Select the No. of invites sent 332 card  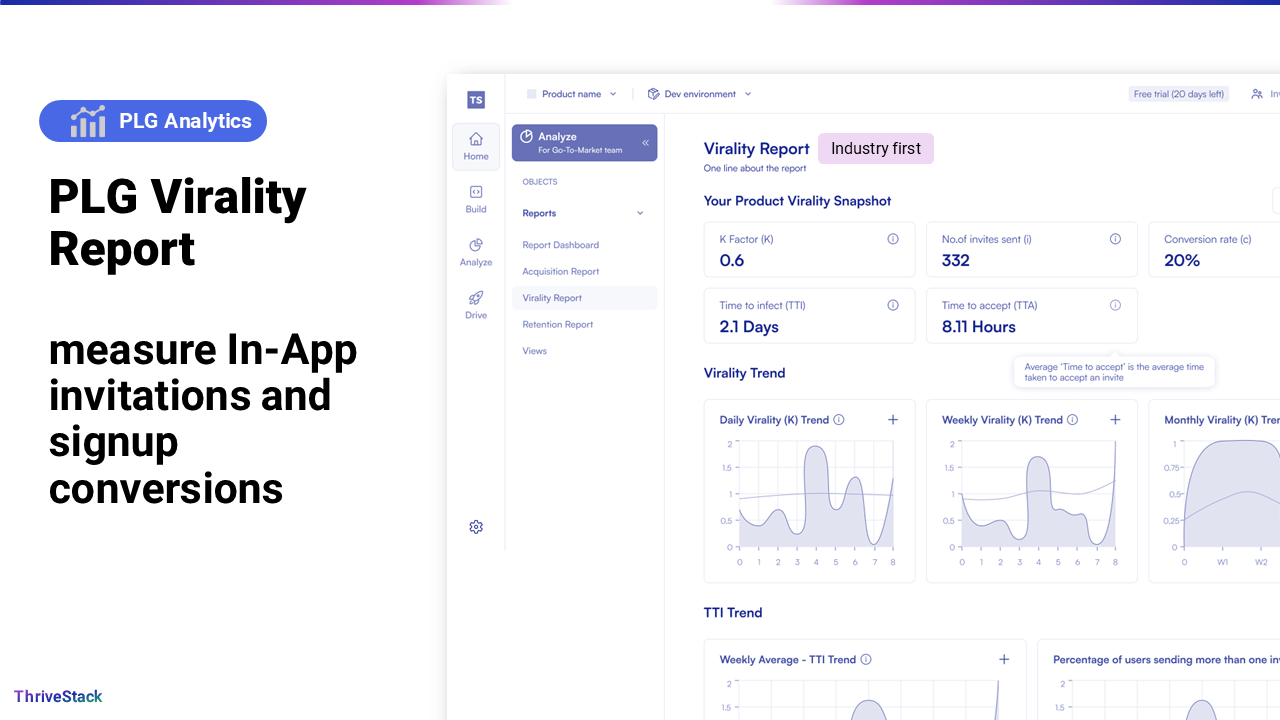click(1031, 250)
